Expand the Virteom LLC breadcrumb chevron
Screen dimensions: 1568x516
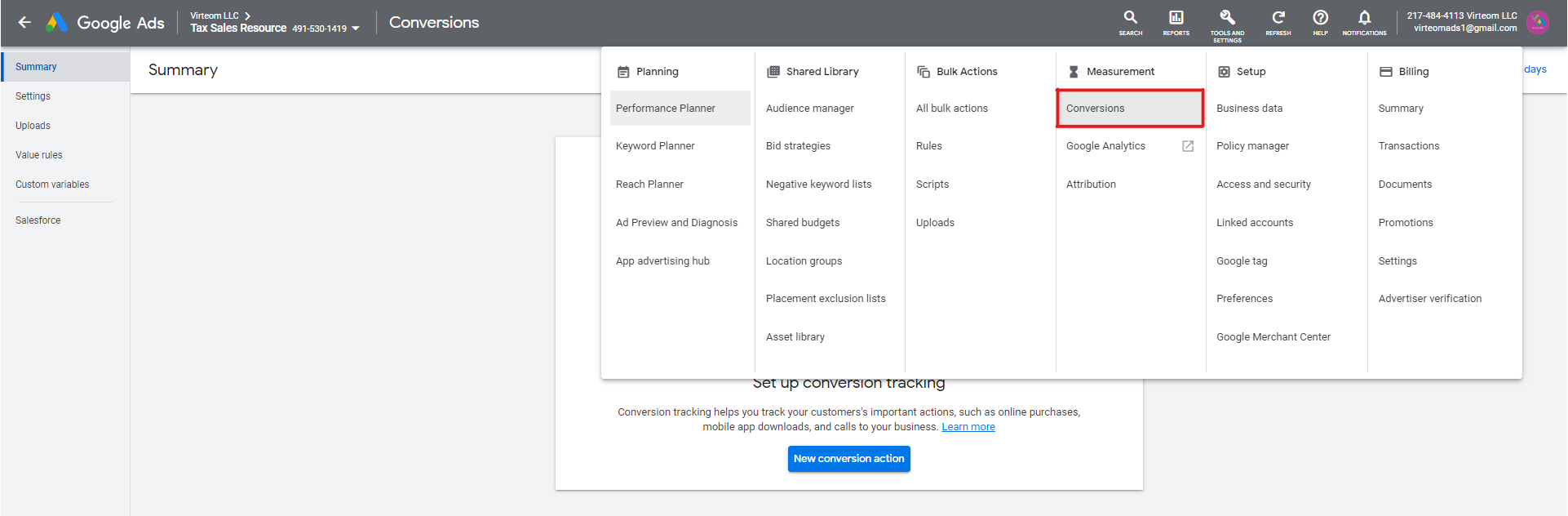click(248, 16)
